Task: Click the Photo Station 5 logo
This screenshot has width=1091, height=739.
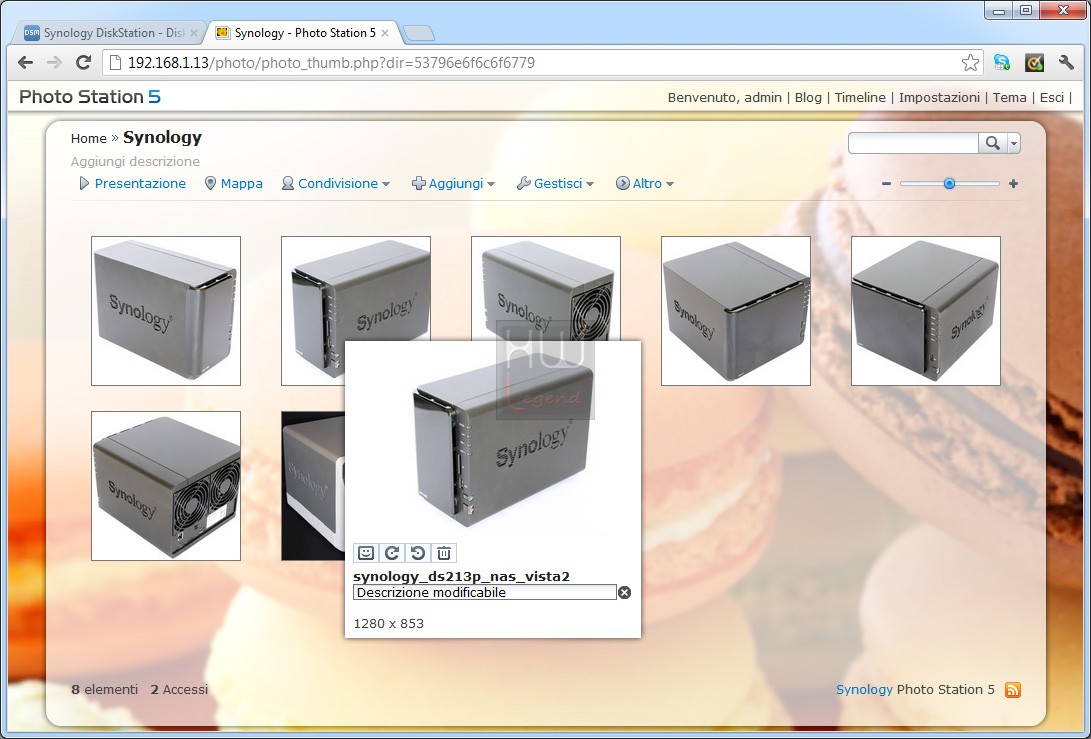Action: tap(90, 97)
